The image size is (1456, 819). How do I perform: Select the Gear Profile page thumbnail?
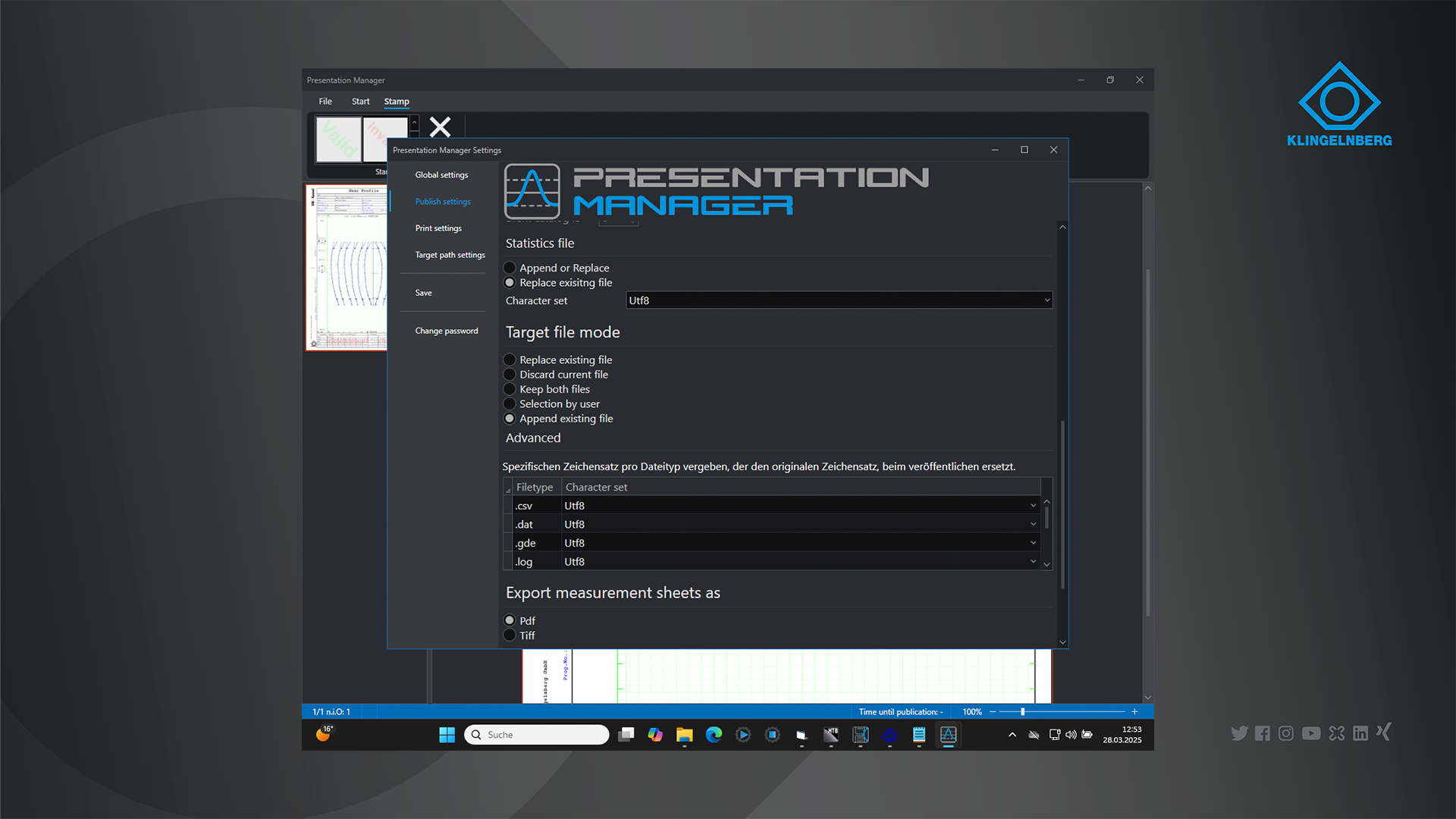coord(347,267)
